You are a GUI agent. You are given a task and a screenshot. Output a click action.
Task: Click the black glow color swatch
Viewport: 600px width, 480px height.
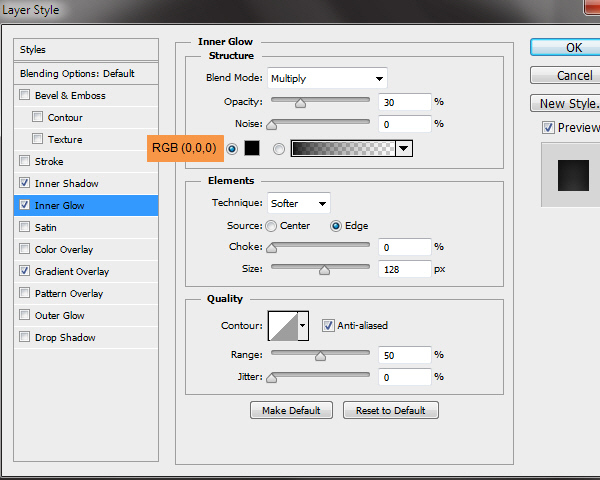pyautogui.click(x=253, y=149)
